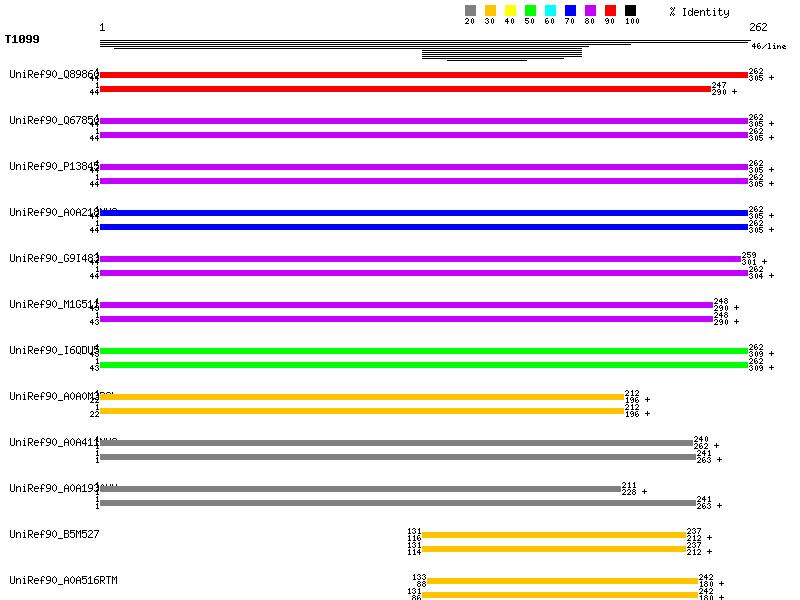Viewport: 800px width, 600px height.
Task: Click the '% Identity' legend title
Action: point(699,12)
